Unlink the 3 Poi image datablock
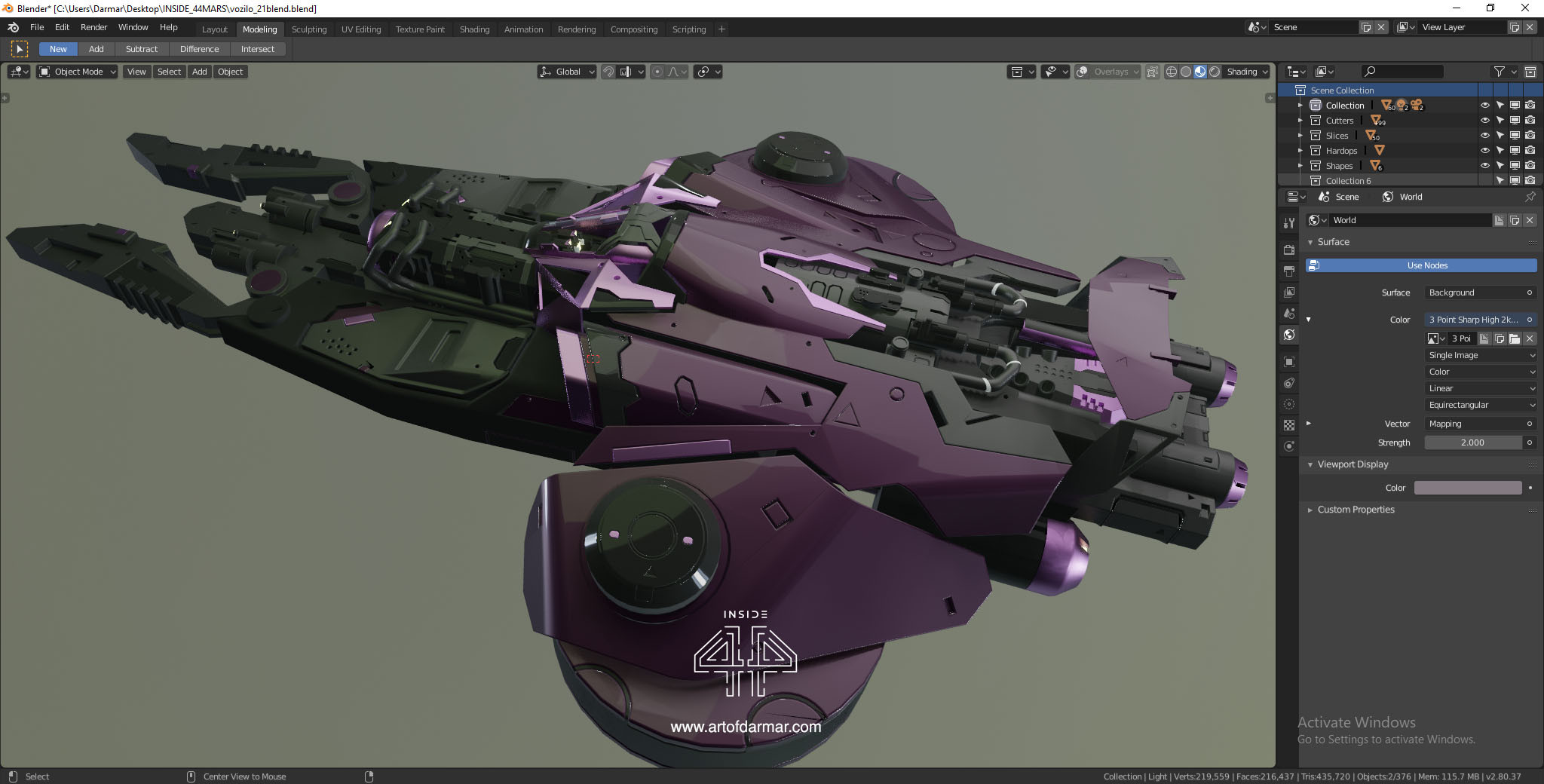 click(1530, 338)
